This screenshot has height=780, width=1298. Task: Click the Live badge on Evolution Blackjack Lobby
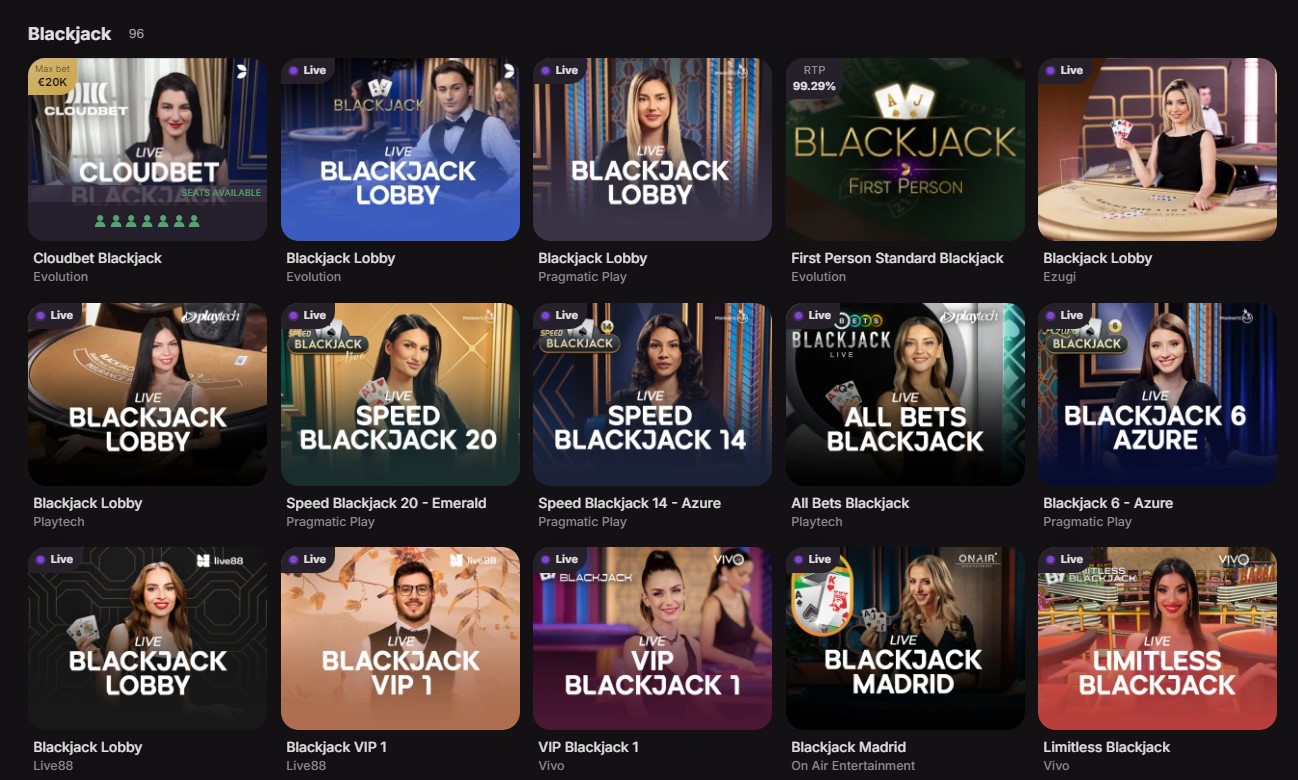[x=308, y=70]
